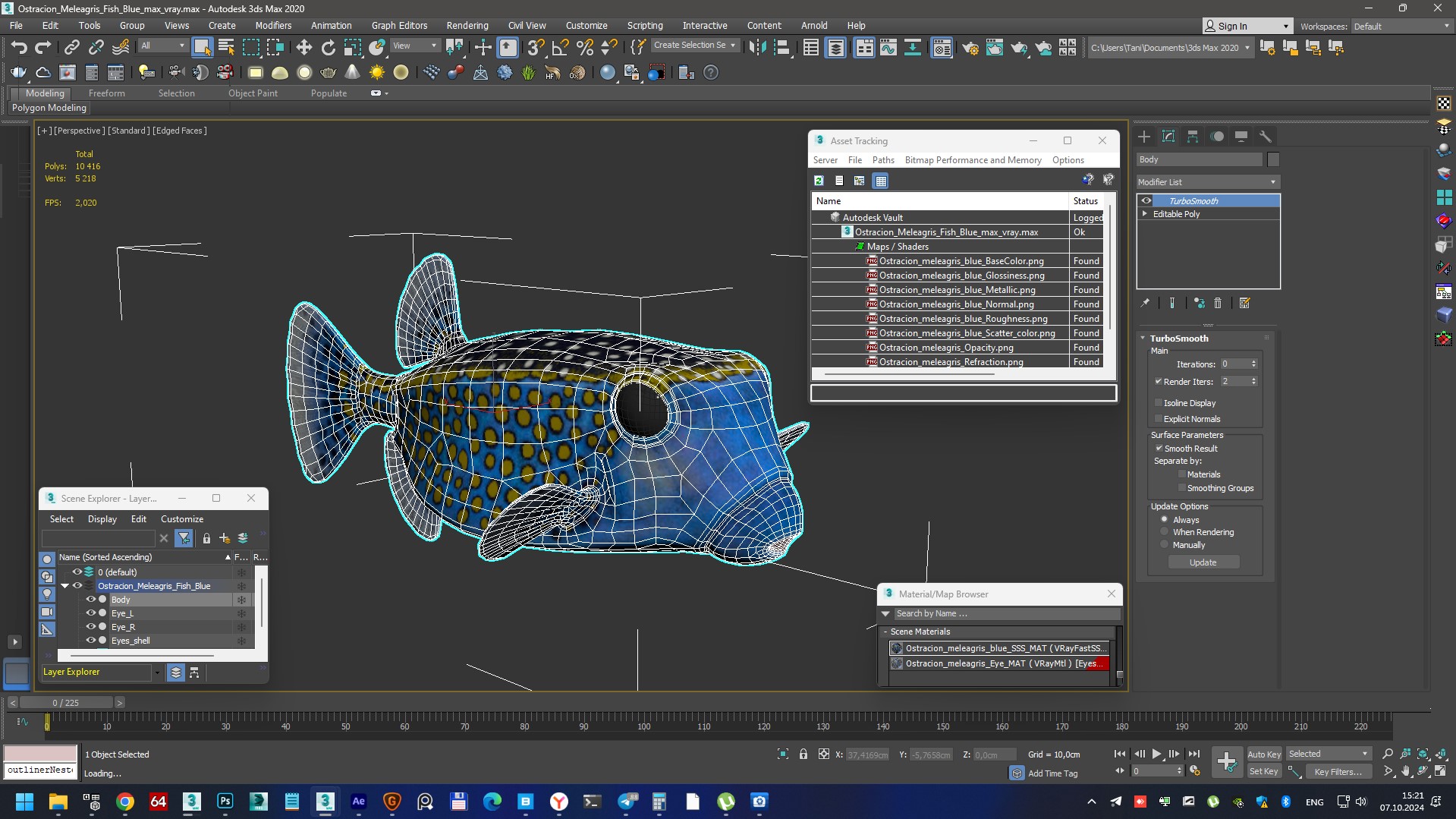Enable Isoline Display checkbox
The height and width of the screenshot is (819, 1456).
(1159, 403)
